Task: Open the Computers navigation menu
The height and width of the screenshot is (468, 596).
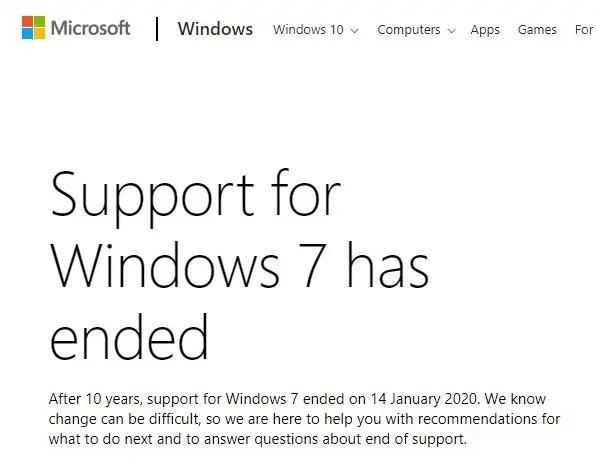Action: (416, 30)
